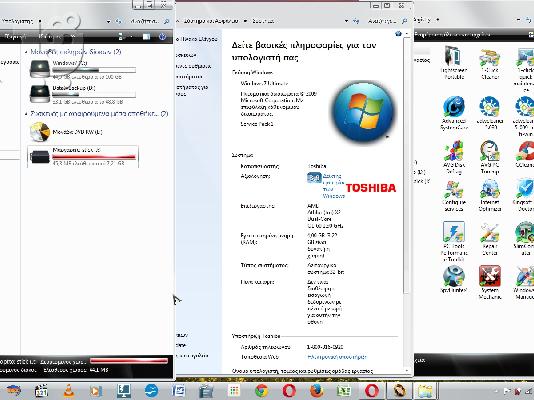Toggle the preview pane icon in the drives window
This screenshot has width=534, height=400.
coord(146,36)
